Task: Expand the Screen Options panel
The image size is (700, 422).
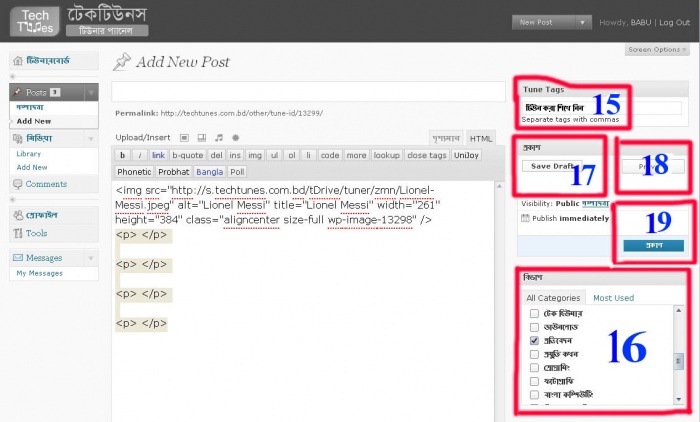Action: (657, 50)
